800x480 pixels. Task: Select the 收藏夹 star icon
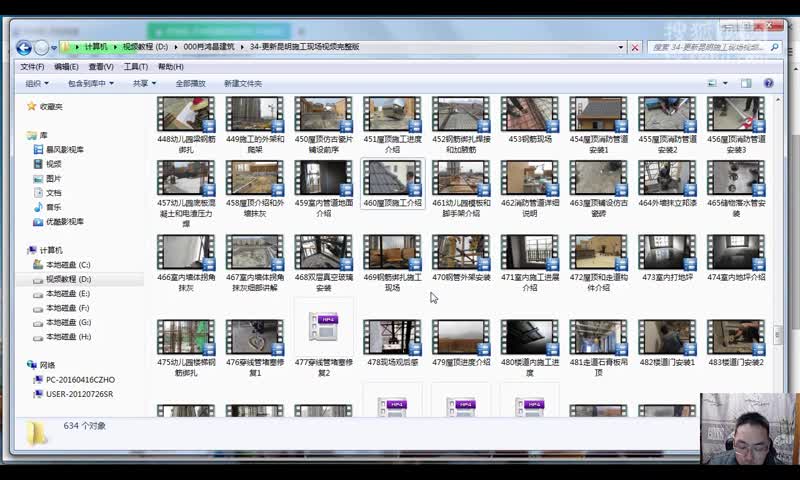click(32, 106)
